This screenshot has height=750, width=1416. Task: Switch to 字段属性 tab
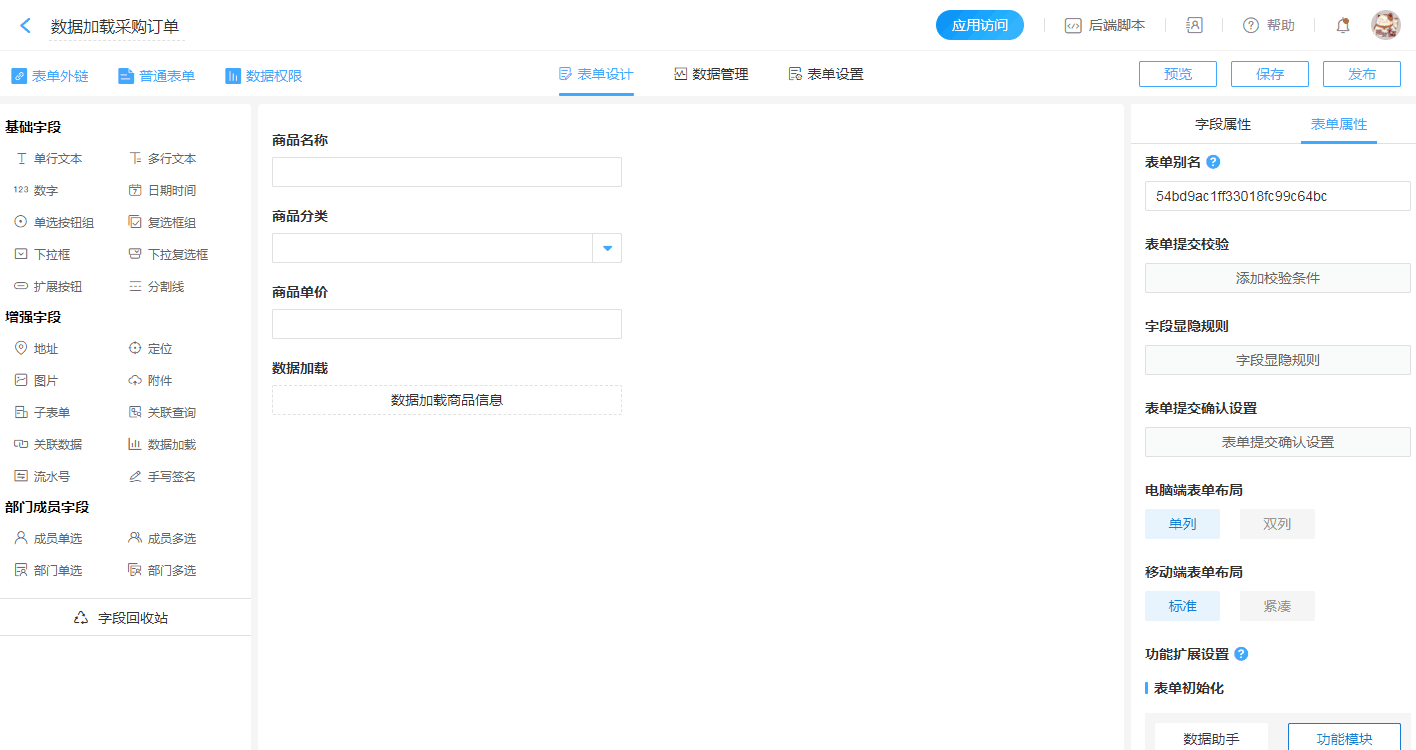[x=1223, y=124]
